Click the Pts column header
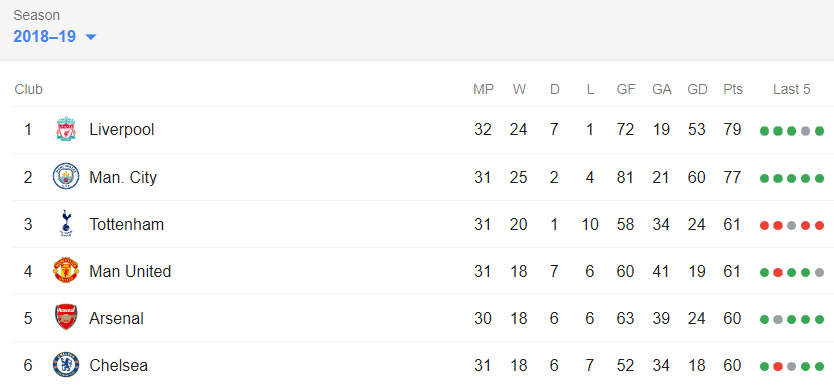This screenshot has width=834, height=385. 733,89
